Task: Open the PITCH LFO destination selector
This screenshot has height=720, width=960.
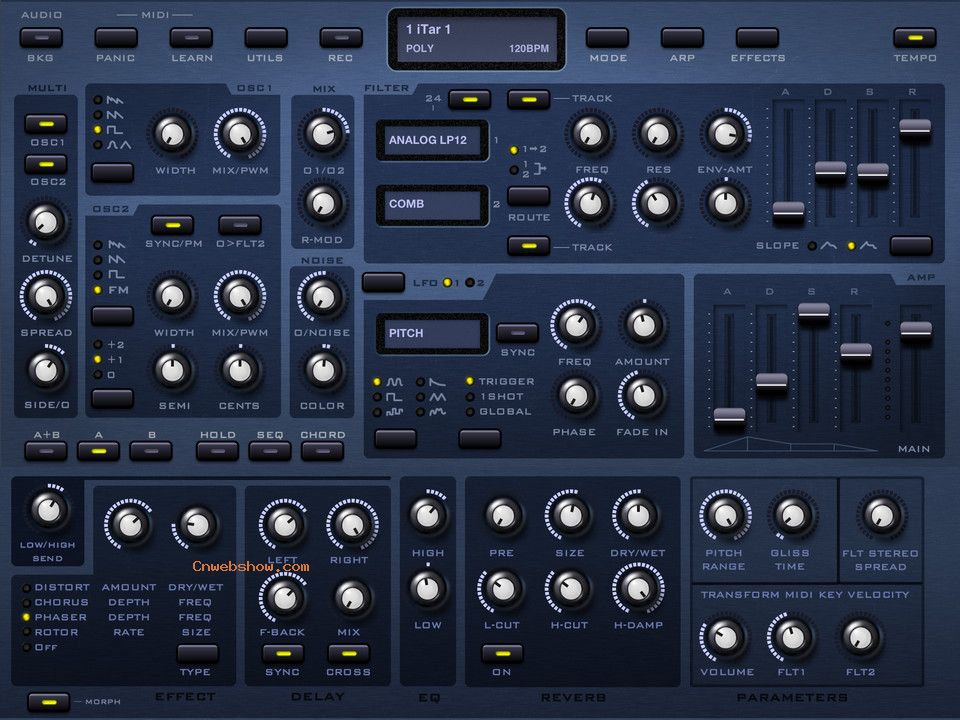Action: click(432, 334)
